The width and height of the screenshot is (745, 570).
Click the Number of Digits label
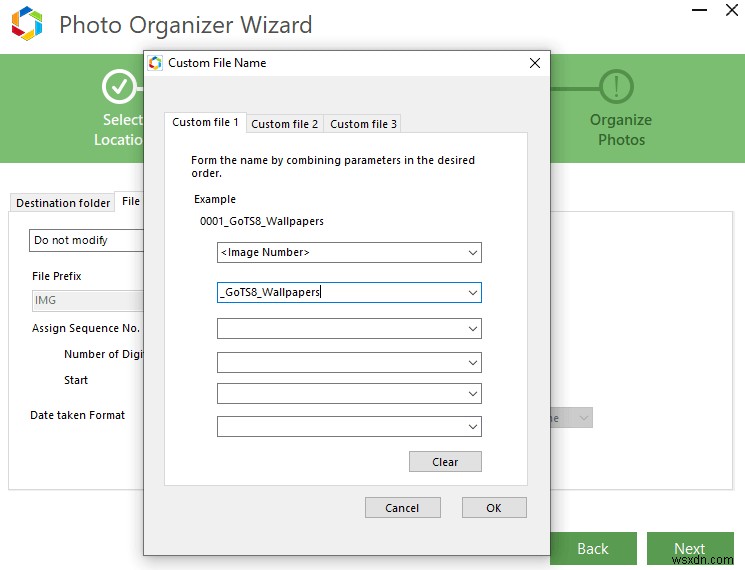click(104, 354)
